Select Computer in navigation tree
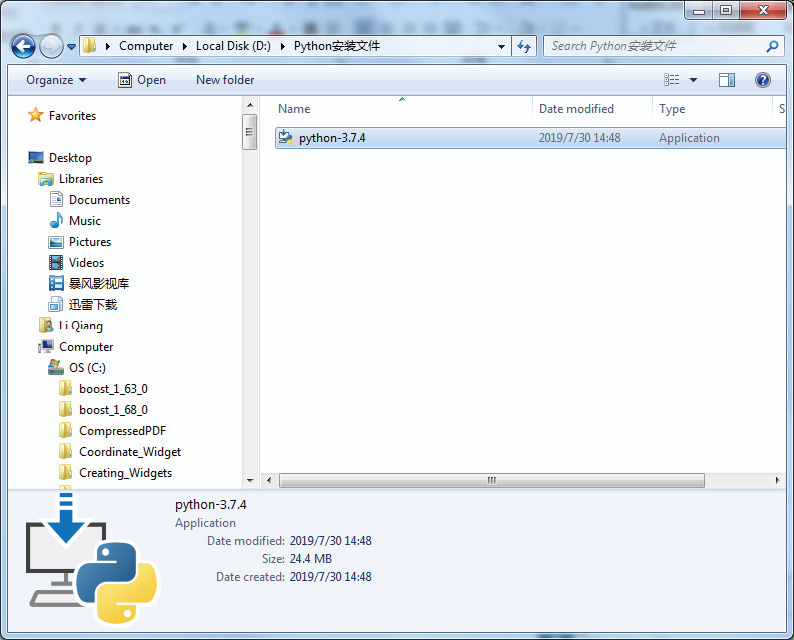The width and height of the screenshot is (794, 640). tap(86, 347)
